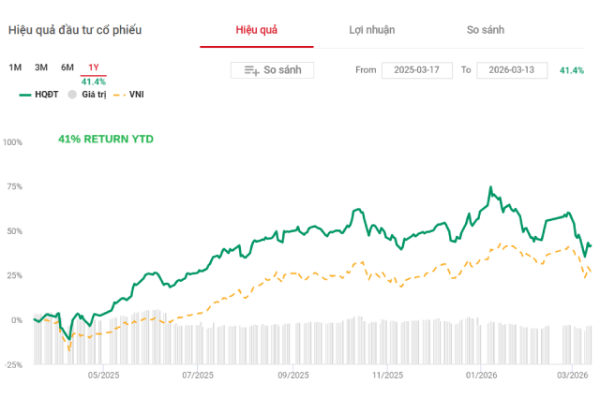Click the green HQĐT legend line marker

[25, 95]
